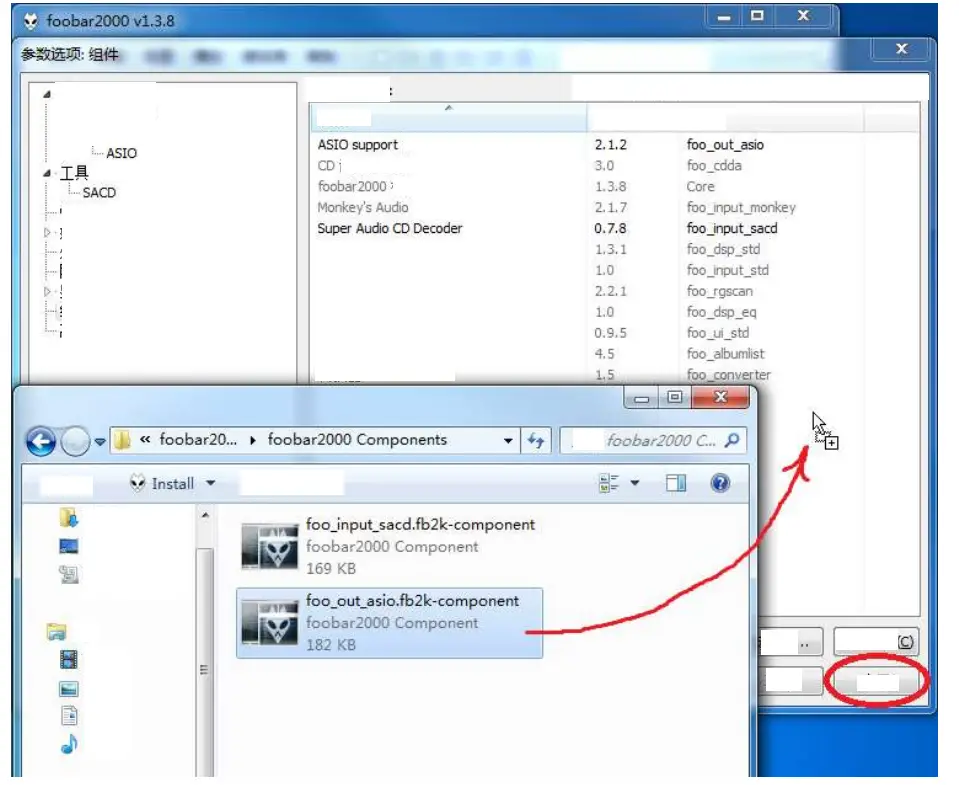Select SACD in the preferences tree
Screen dimensions: 959x785
99,193
